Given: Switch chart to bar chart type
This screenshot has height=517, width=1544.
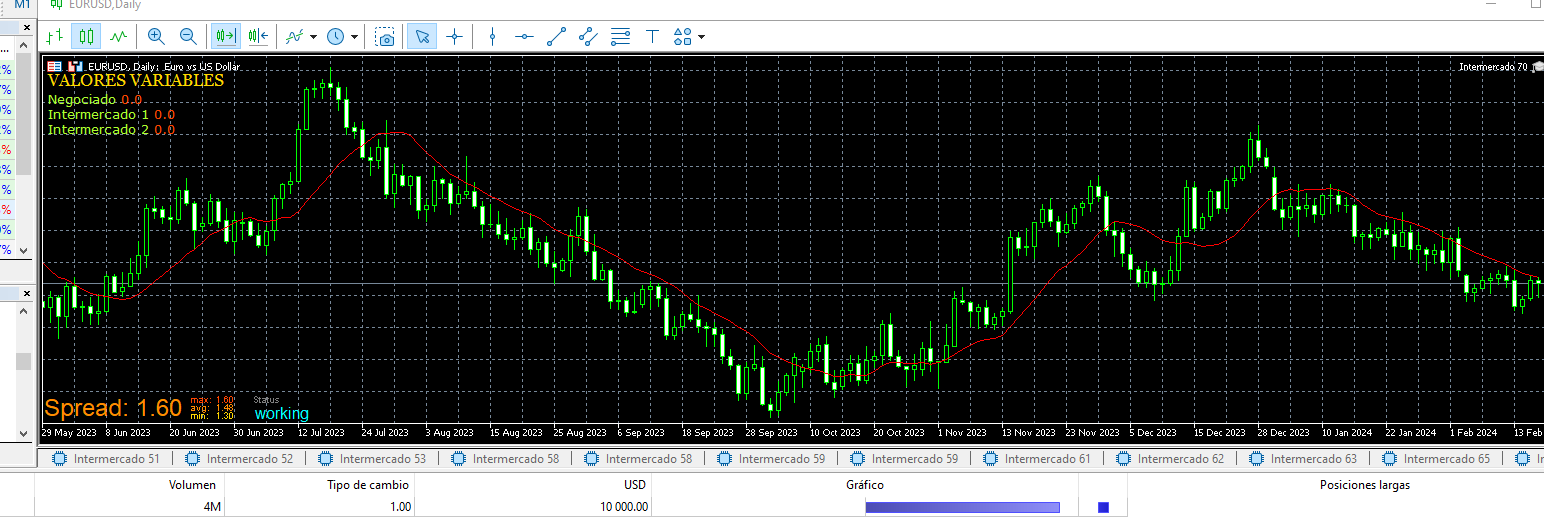Looking at the screenshot, I should [55, 37].
